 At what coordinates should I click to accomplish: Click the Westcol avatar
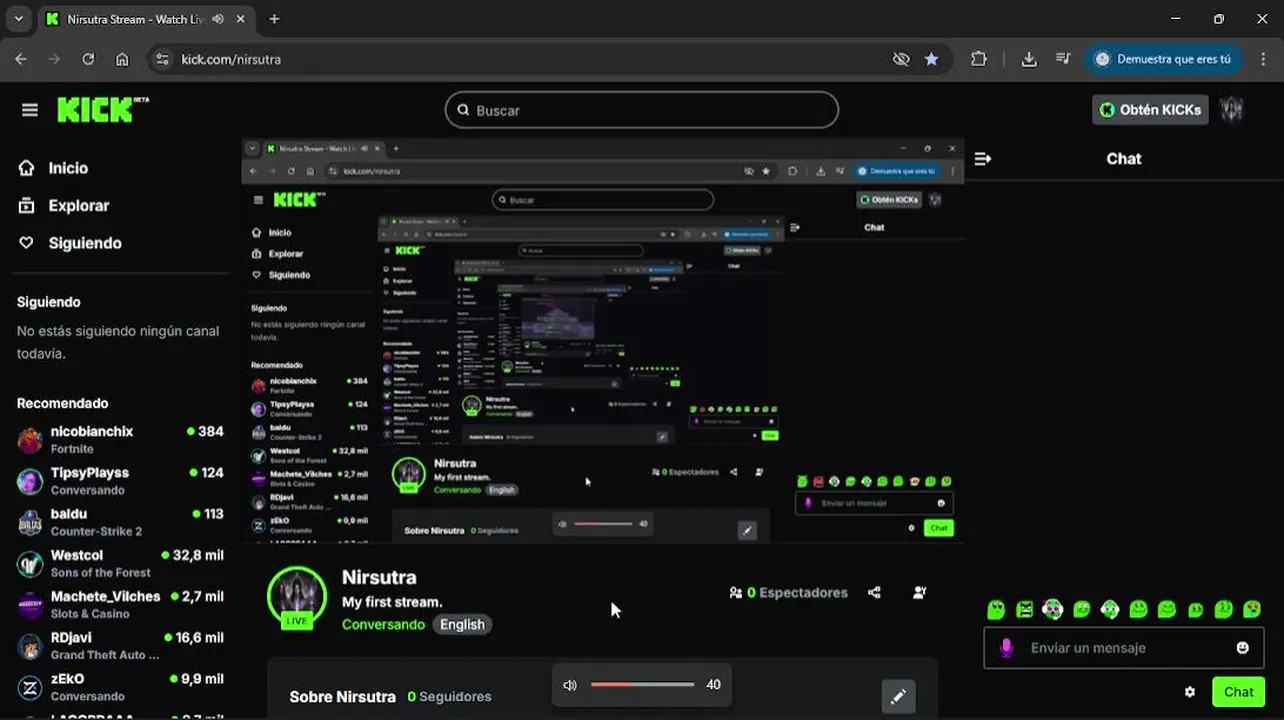[30, 563]
